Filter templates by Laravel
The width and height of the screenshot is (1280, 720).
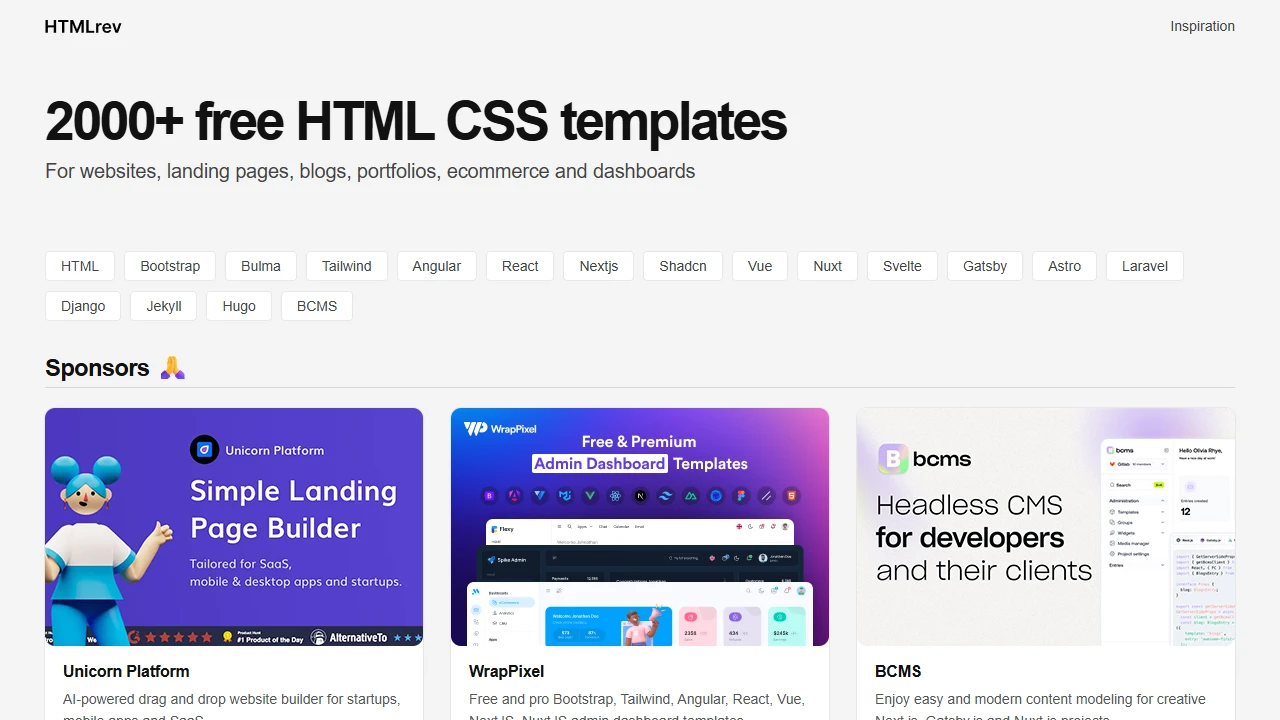click(1144, 266)
